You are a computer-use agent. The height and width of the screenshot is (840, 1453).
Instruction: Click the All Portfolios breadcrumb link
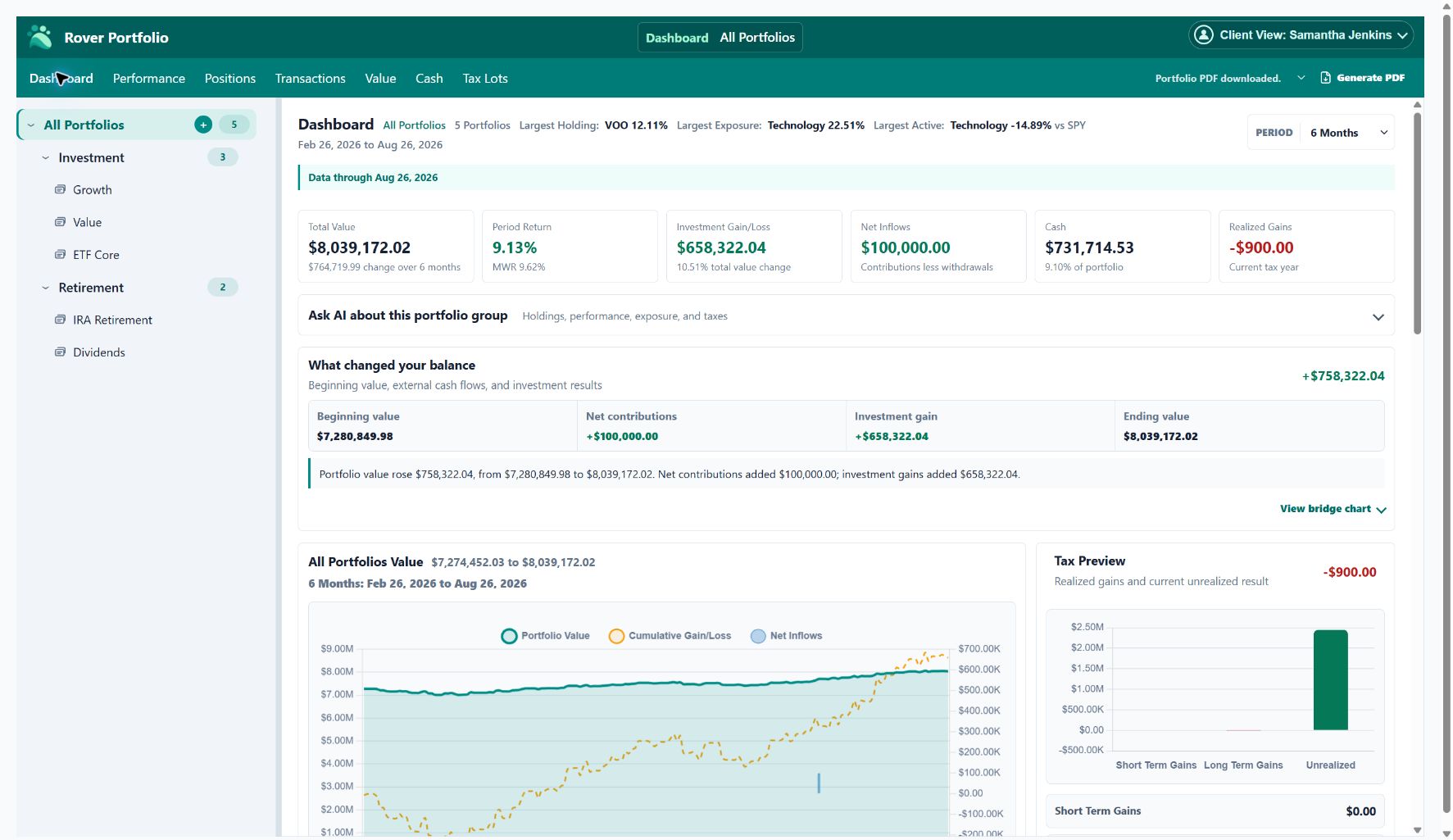click(415, 125)
